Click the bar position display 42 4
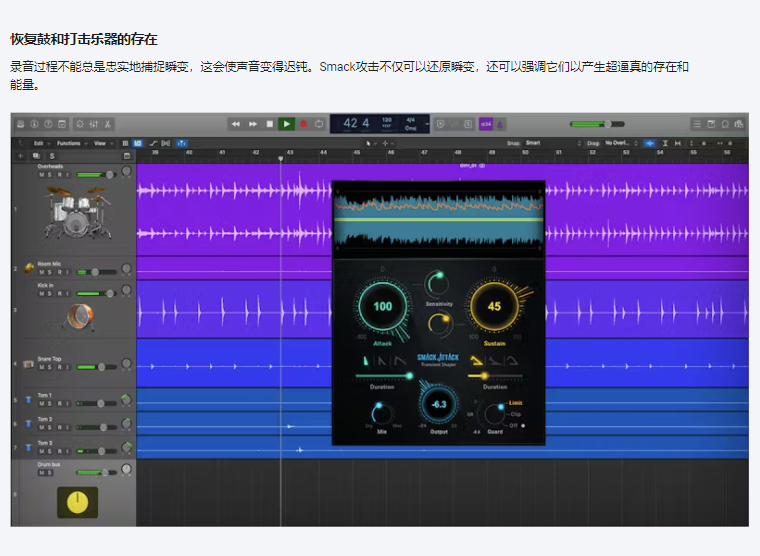 [x=356, y=123]
